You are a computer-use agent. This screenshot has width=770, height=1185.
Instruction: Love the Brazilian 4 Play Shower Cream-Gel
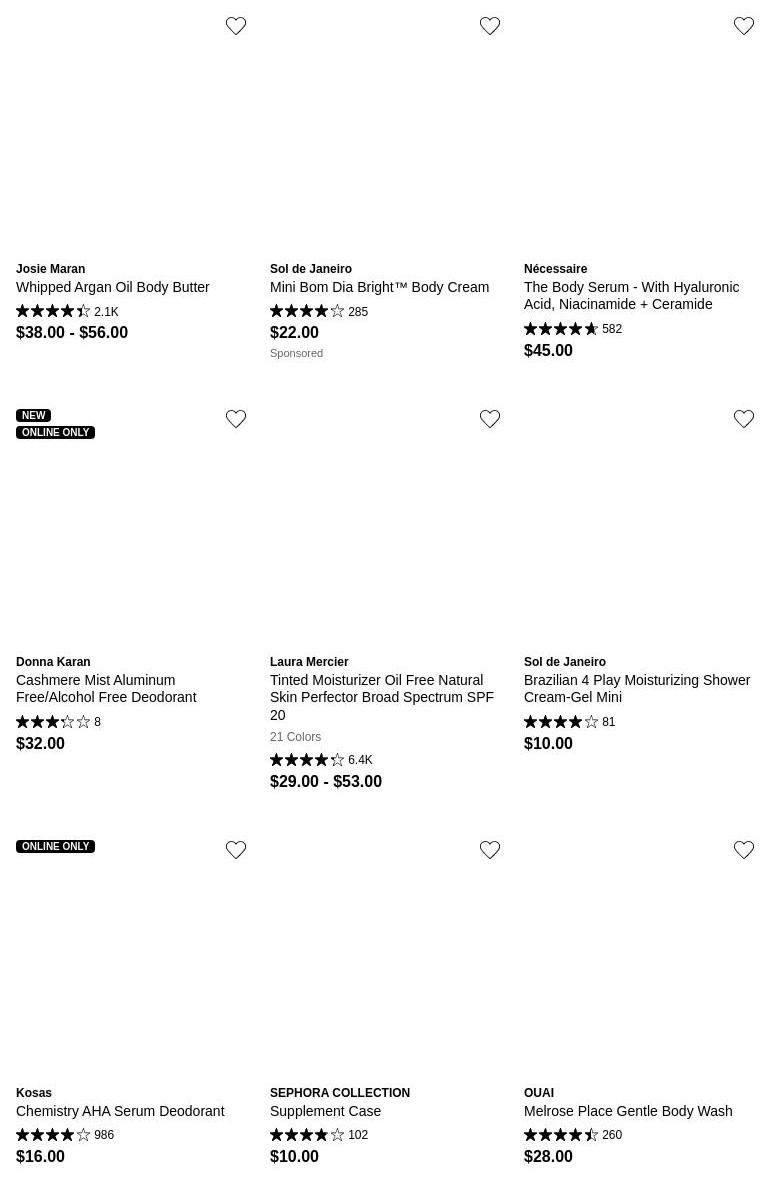(x=744, y=419)
